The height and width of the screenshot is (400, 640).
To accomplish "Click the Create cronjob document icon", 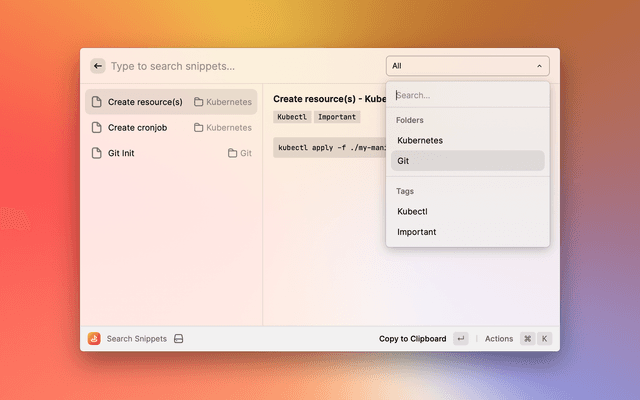I will coord(97,128).
